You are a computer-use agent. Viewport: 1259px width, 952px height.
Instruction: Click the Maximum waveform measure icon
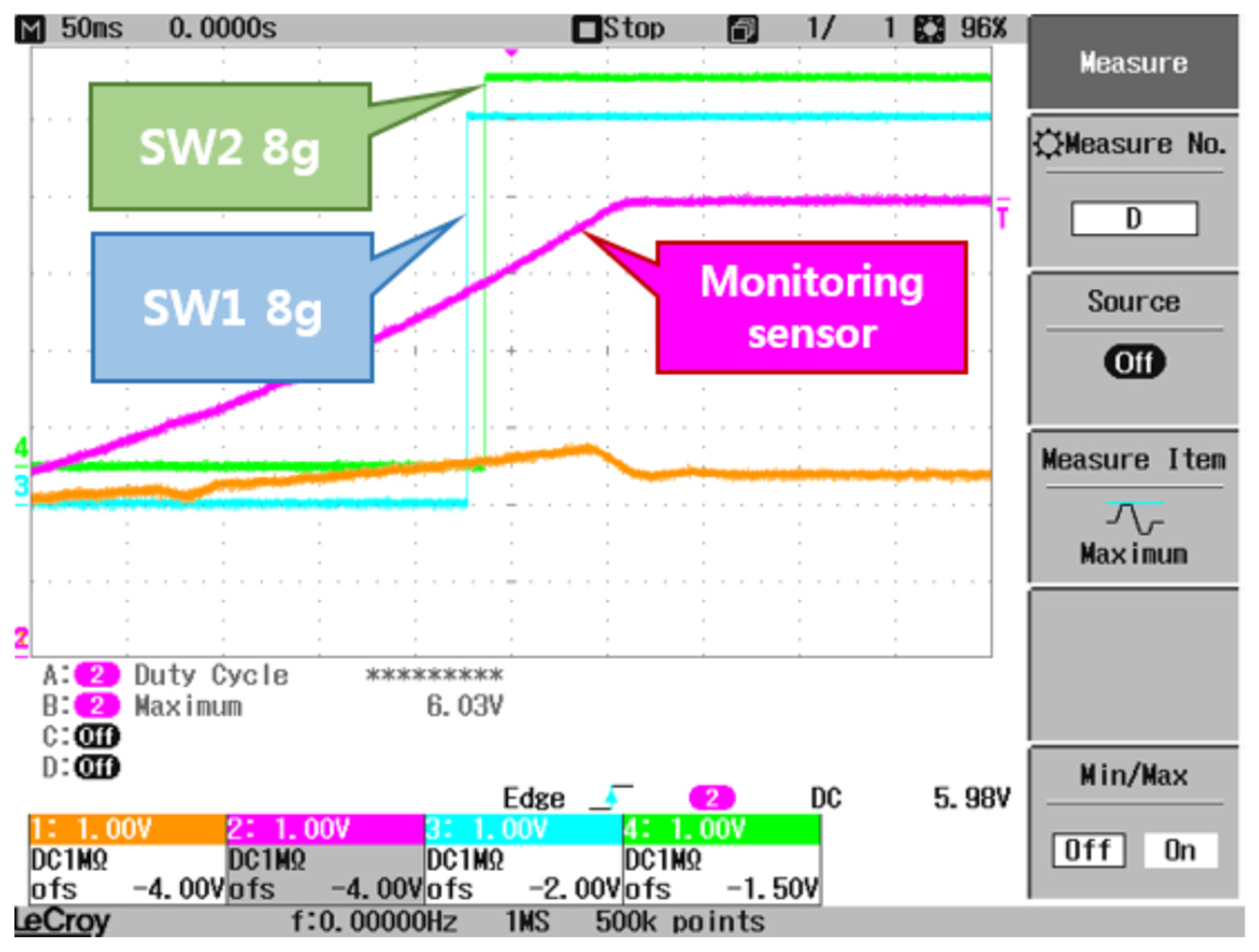(1135, 518)
